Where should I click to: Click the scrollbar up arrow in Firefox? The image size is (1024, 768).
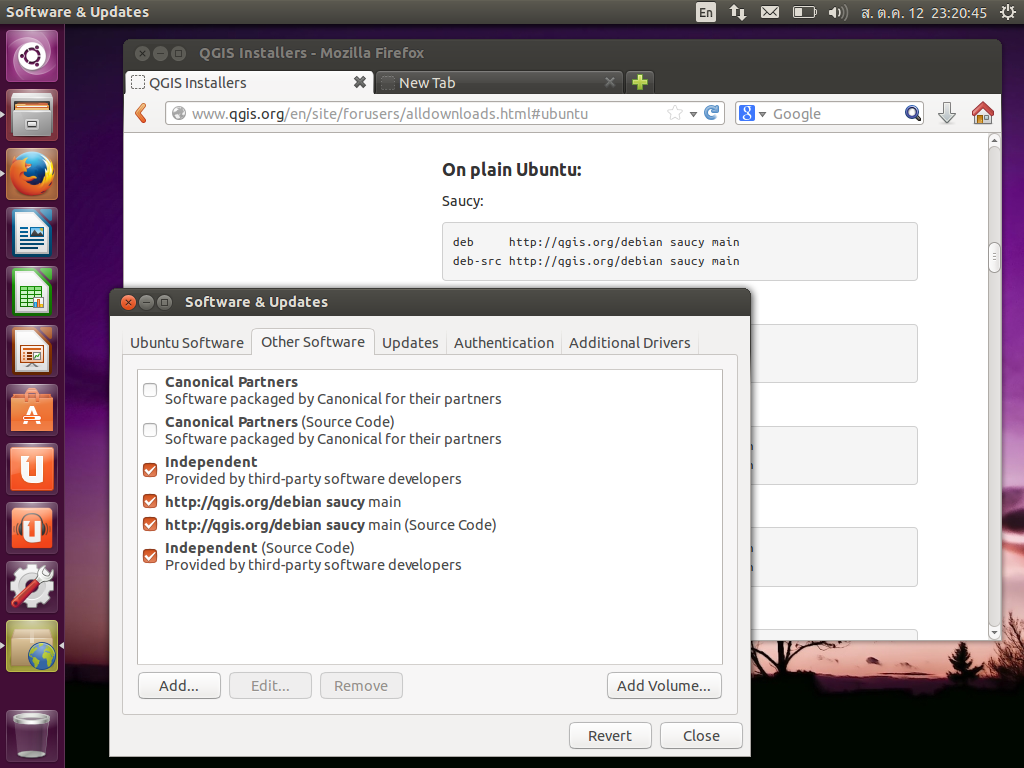[x=994, y=140]
